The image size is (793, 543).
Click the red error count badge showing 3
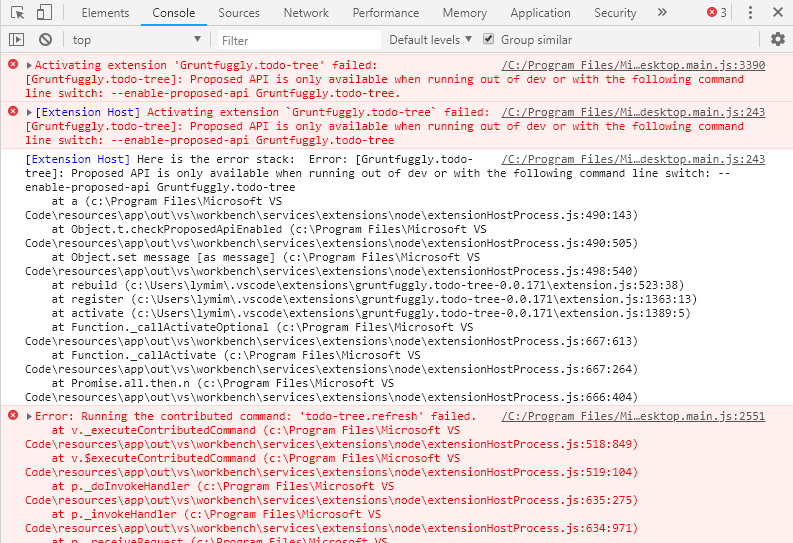tap(717, 13)
